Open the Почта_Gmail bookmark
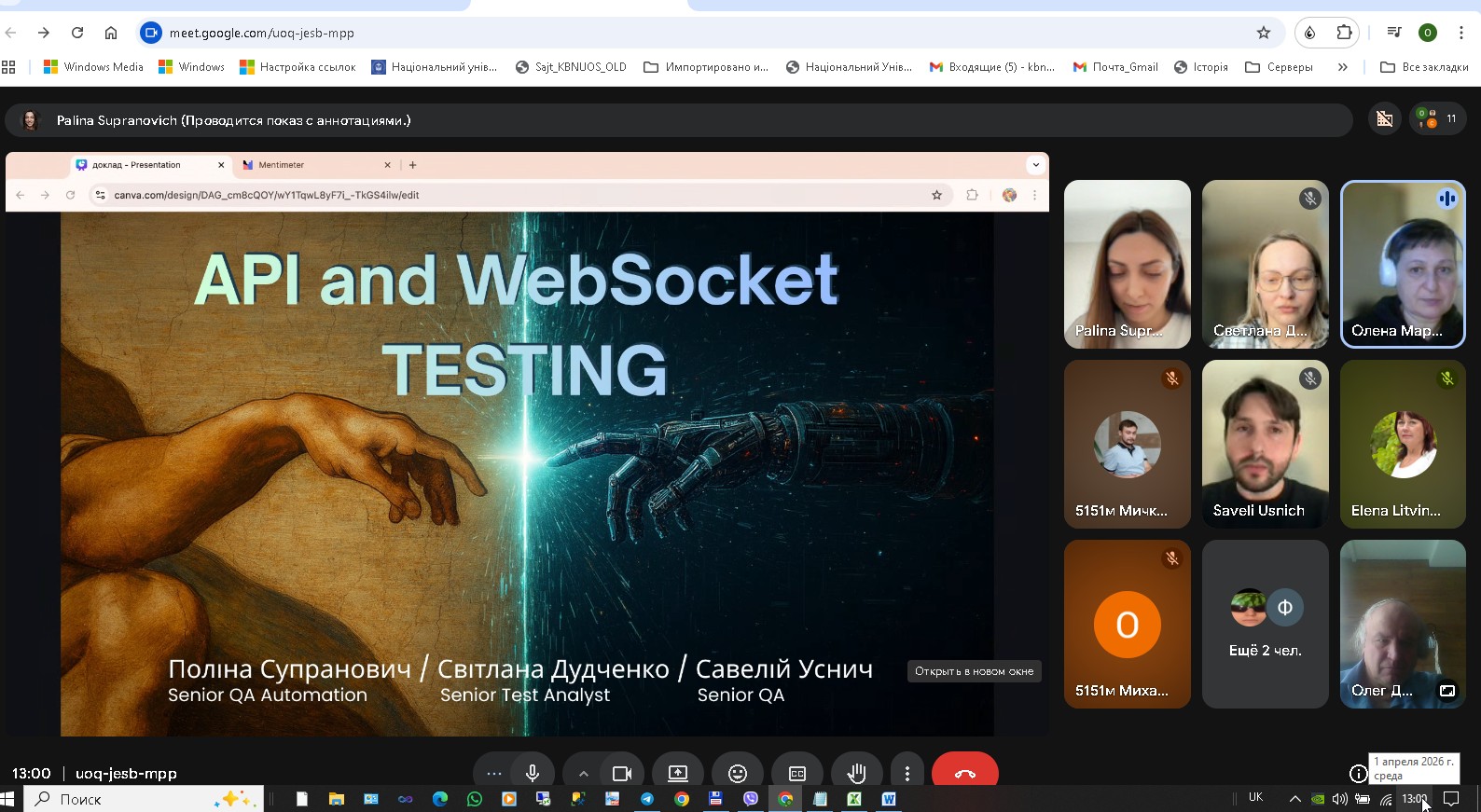The image size is (1481, 812). point(1115,67)
